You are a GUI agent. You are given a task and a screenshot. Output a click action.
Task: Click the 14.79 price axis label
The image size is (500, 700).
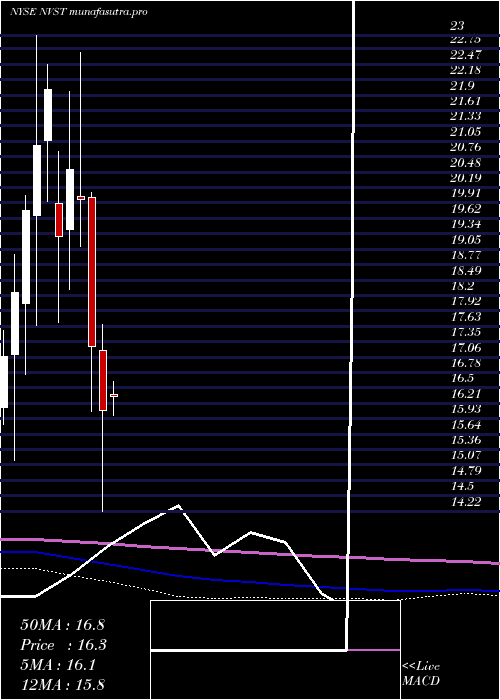(466, 471)
